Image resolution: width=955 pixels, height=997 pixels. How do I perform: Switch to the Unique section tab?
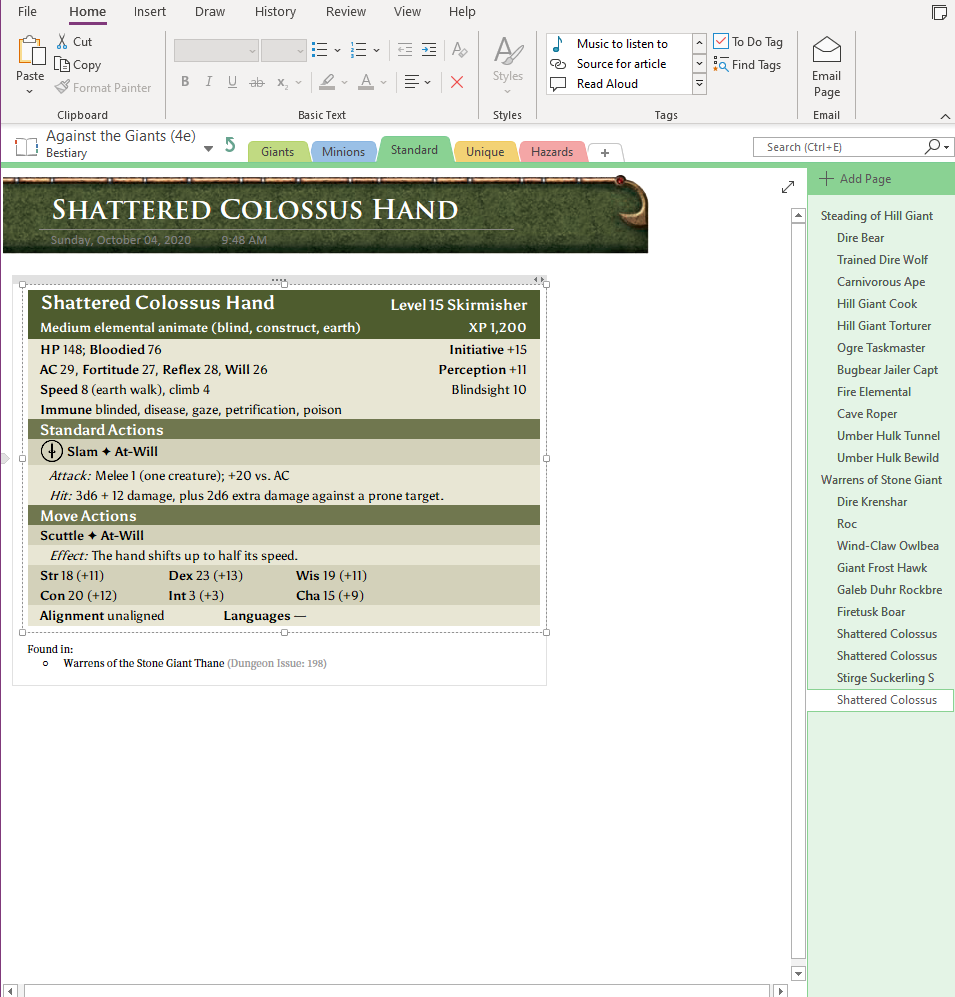(x=485, y=151)
